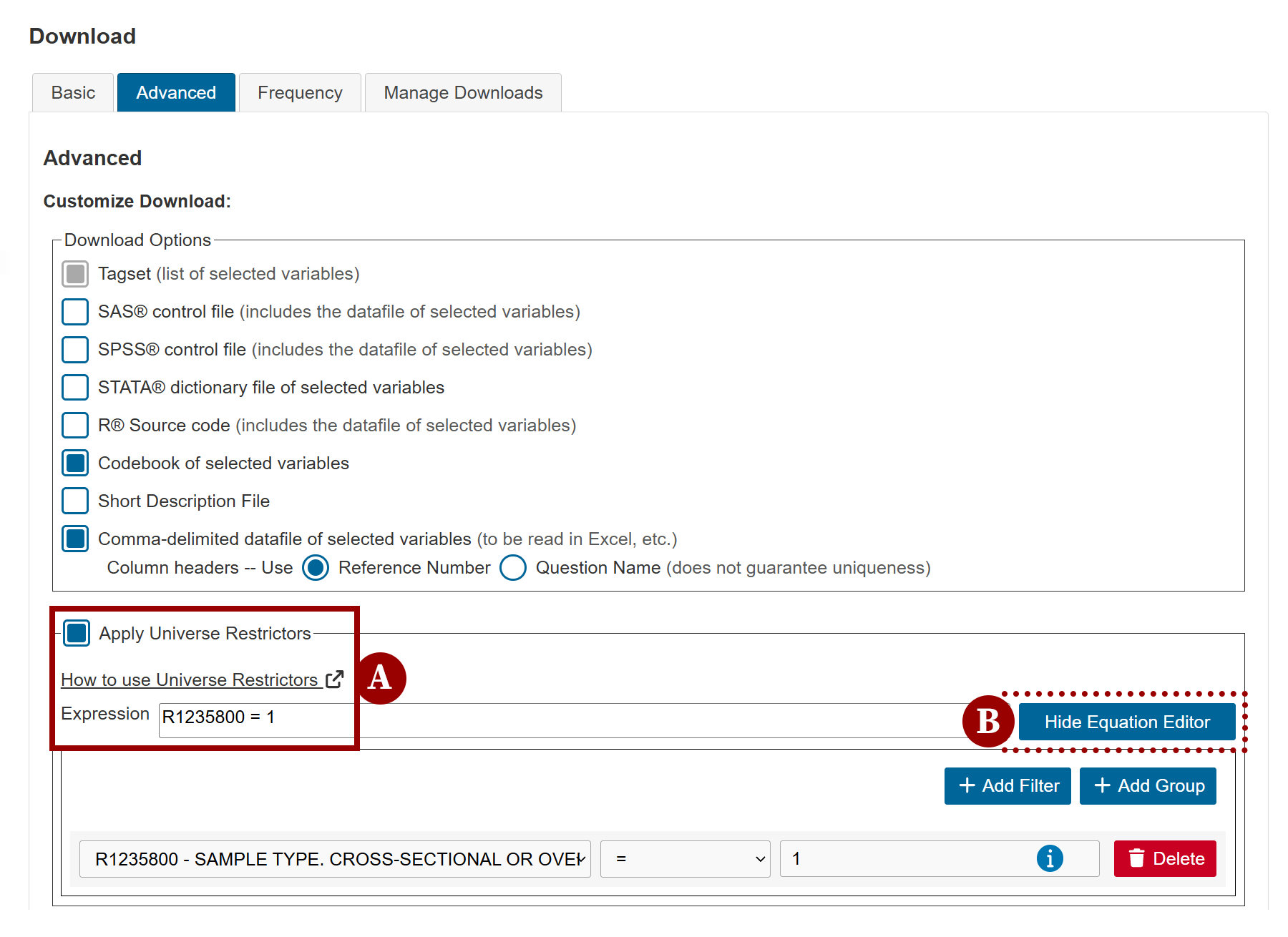Tick the R Source code checkbox

pyautogui.click(x=75, y=426)
